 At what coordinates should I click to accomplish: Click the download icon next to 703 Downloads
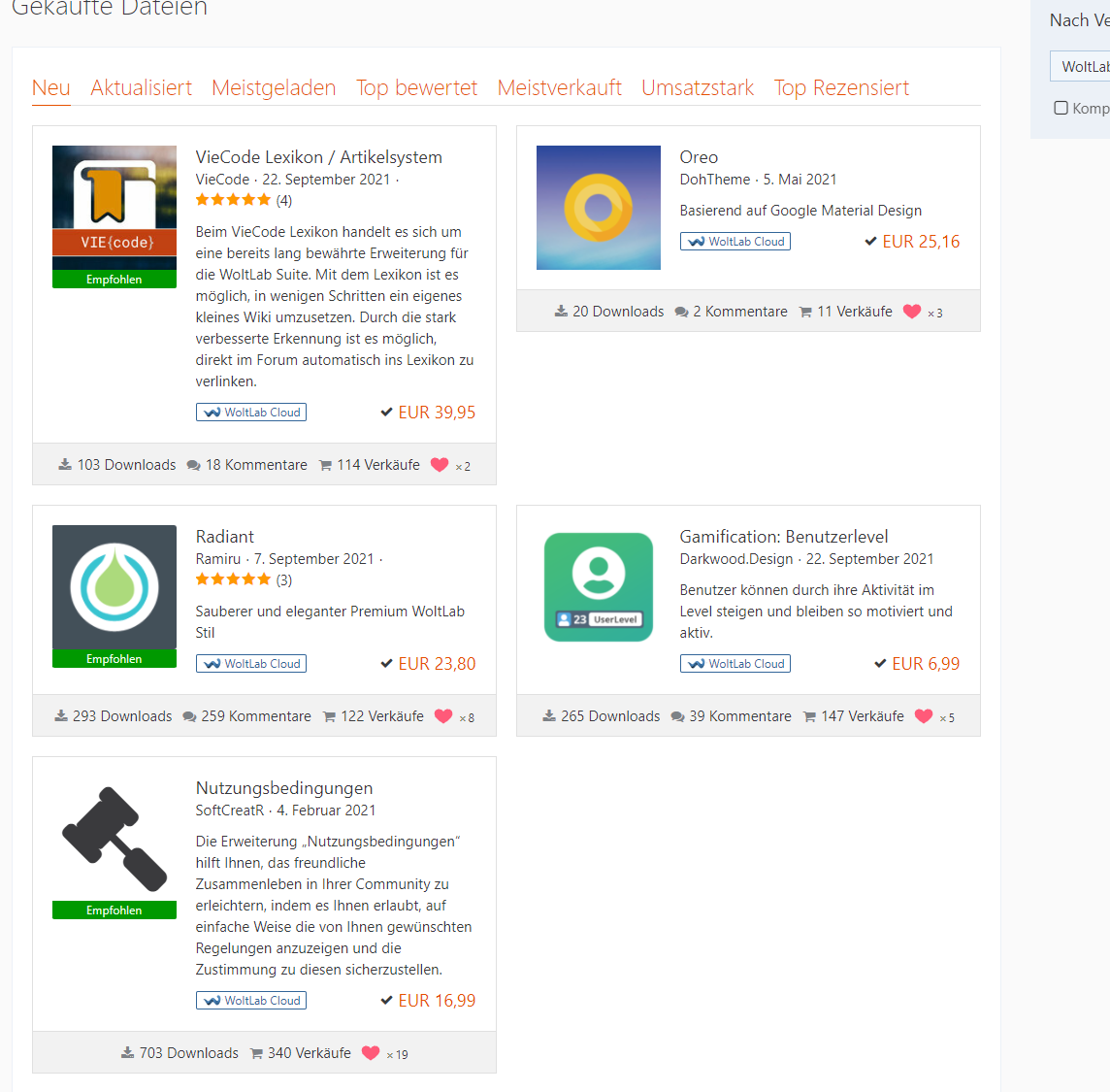click(127, 1053)
